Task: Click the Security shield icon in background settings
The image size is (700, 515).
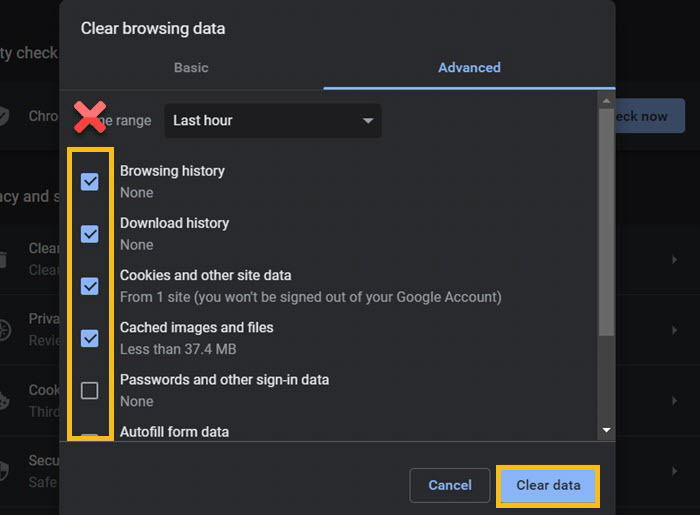Action: (x=4, y=471)
